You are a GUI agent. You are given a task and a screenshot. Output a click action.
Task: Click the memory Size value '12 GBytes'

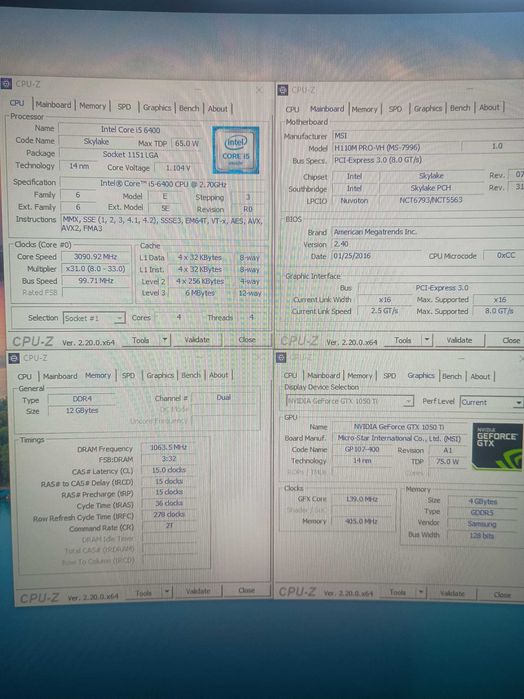point(82,411)
